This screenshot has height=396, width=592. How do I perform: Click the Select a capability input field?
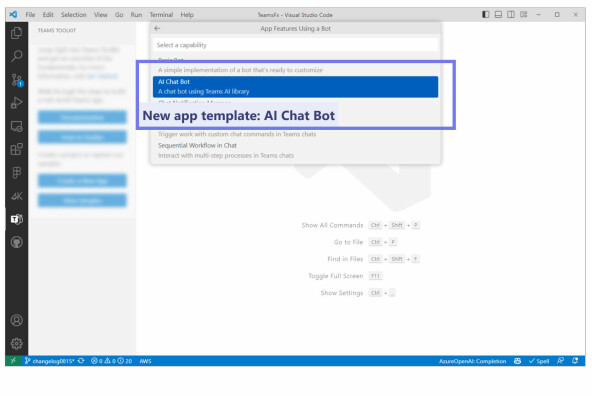tap(295, 45)
